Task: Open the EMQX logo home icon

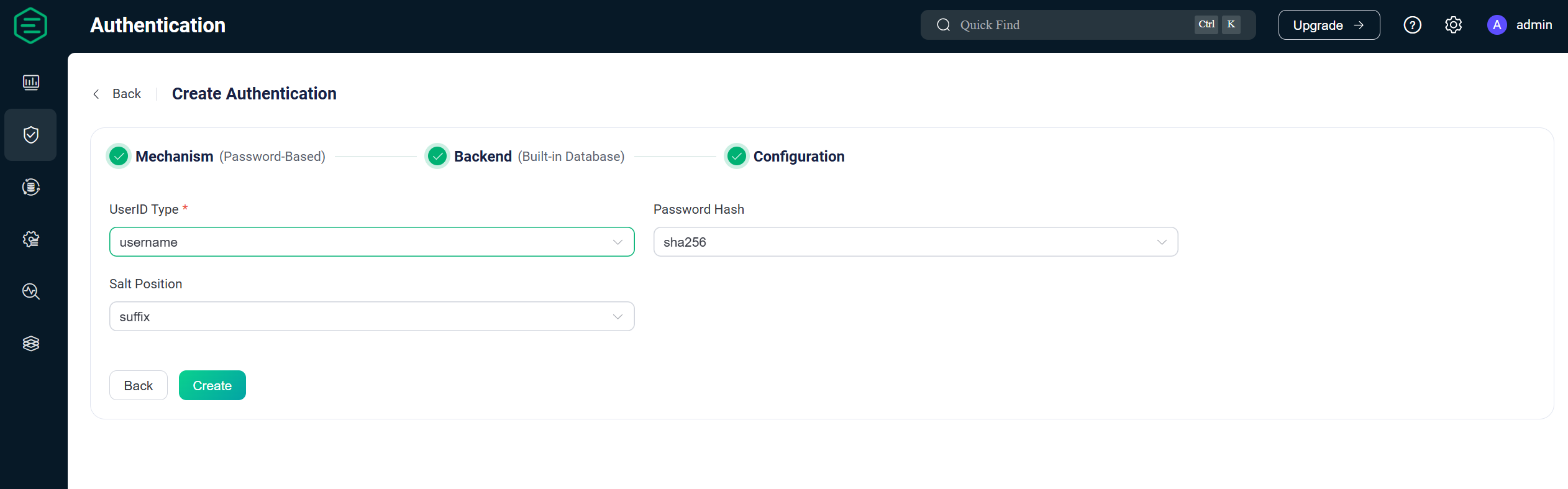Action: pos(30,25)
